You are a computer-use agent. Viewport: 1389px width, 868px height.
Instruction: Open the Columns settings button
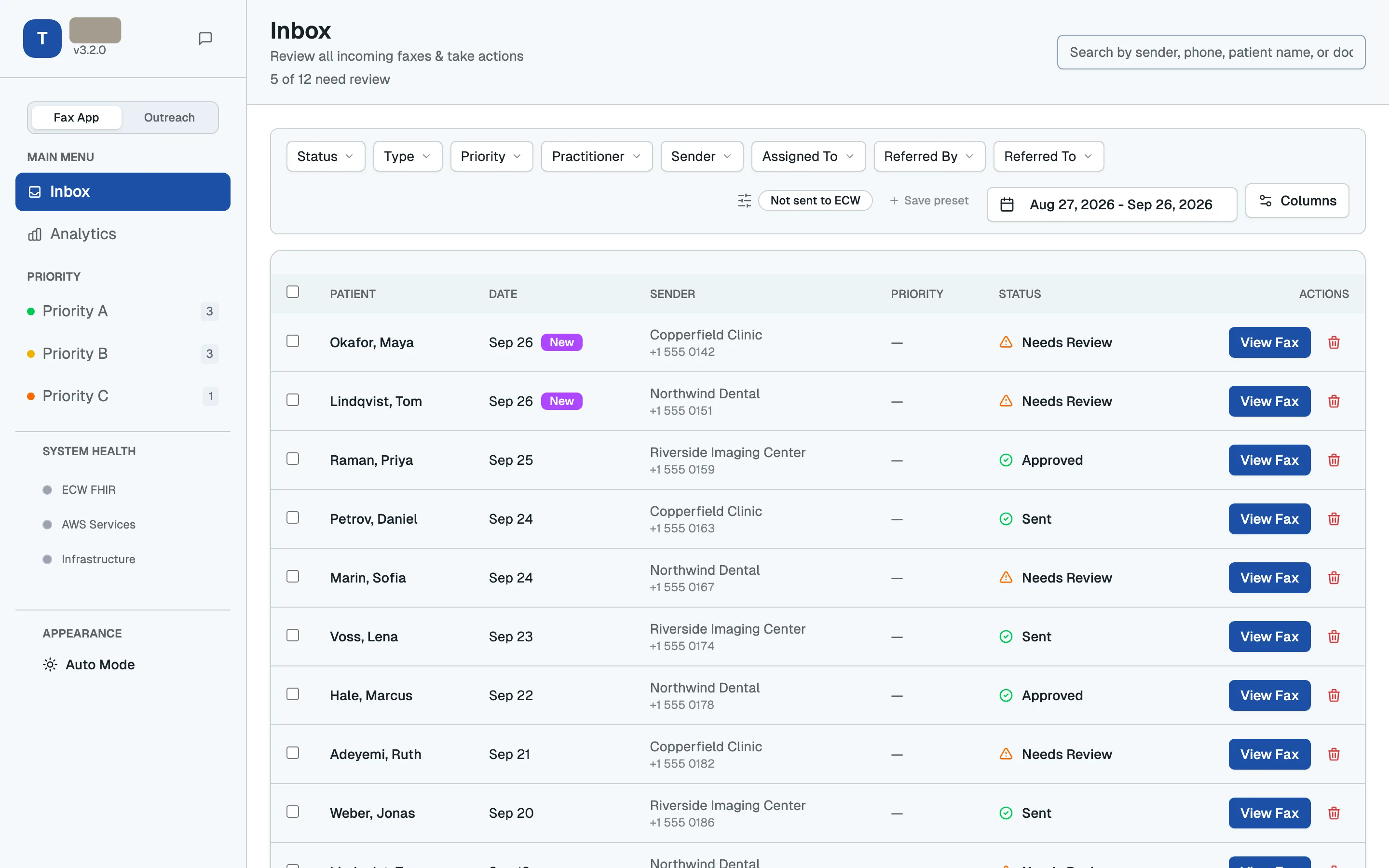point(1296,201)
